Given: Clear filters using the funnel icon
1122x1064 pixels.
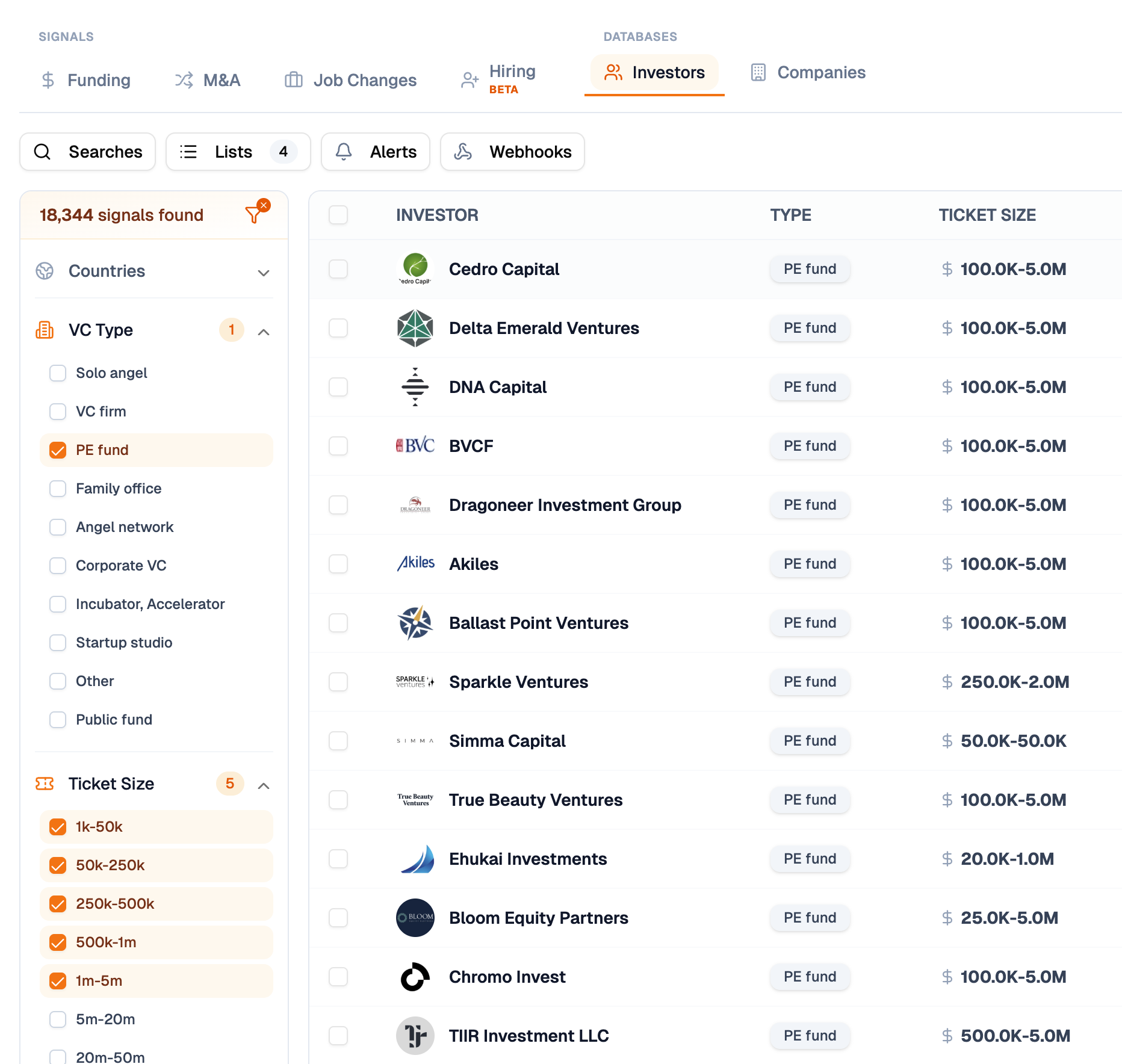Looking at the screenshot, I should pyautogui.click(x=256, y=212).
